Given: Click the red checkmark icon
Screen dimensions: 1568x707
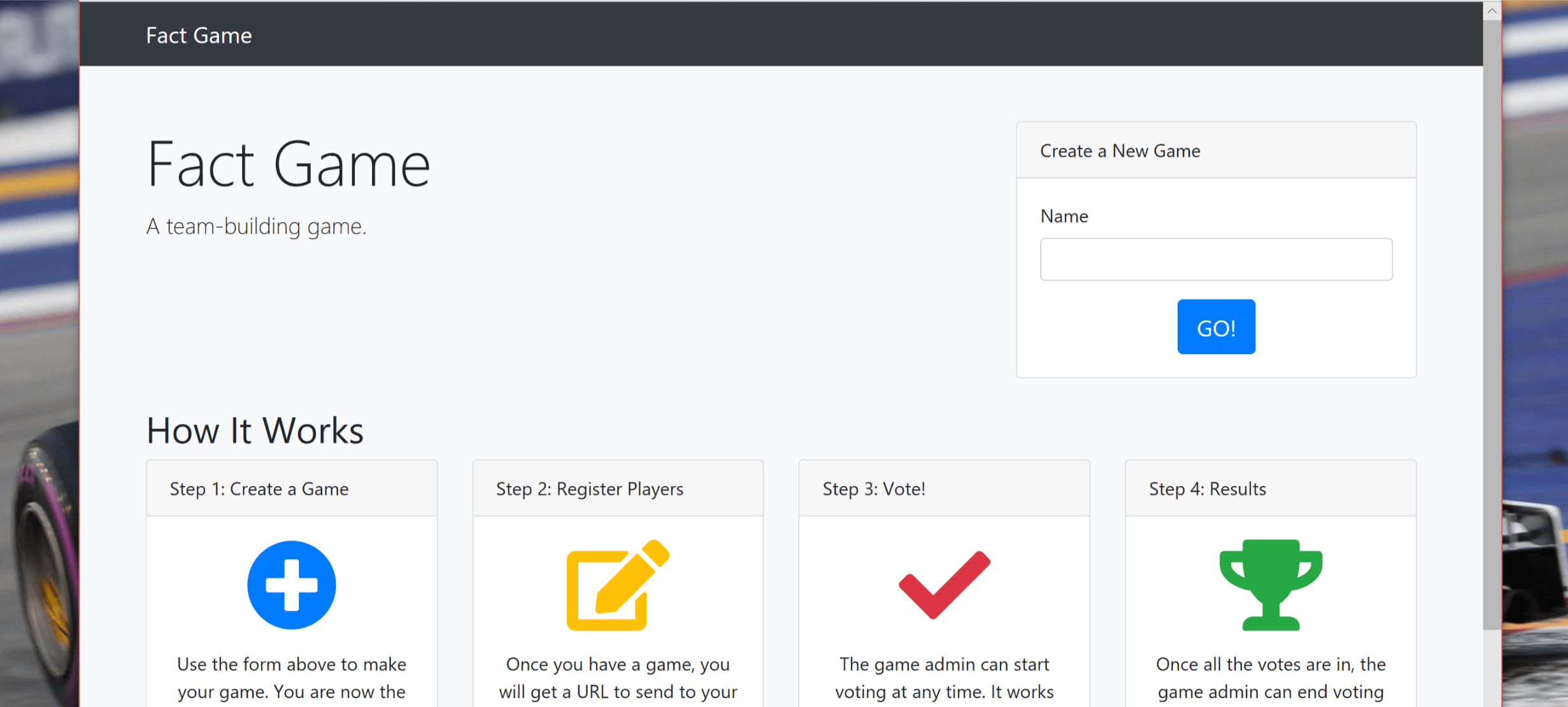Looking at the screenshot, I should pos(944,585).
